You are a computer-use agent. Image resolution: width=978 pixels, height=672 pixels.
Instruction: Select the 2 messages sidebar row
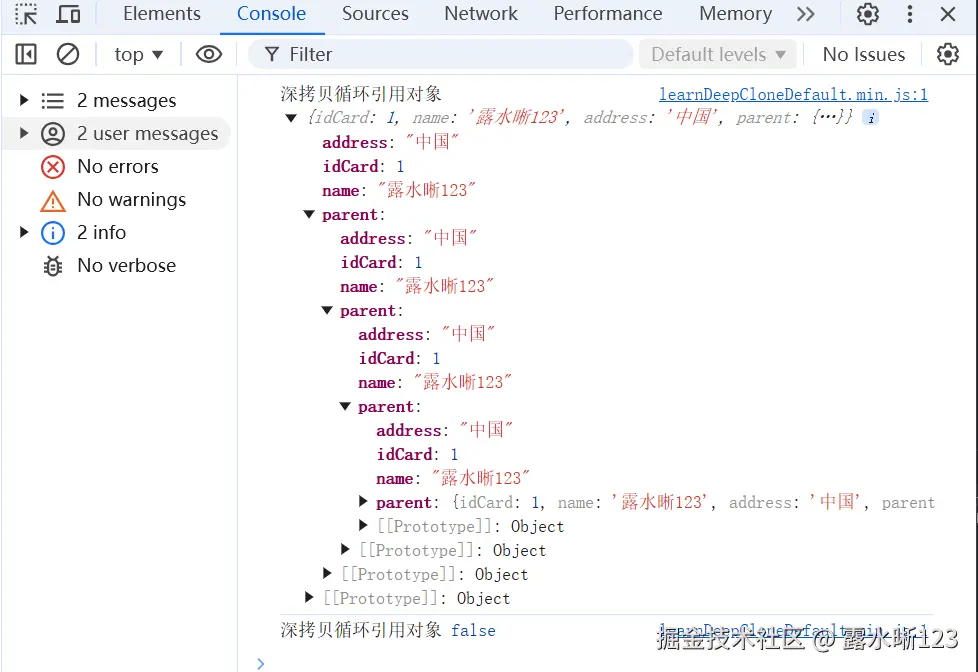pyautogui.click(x=117, y=100)
